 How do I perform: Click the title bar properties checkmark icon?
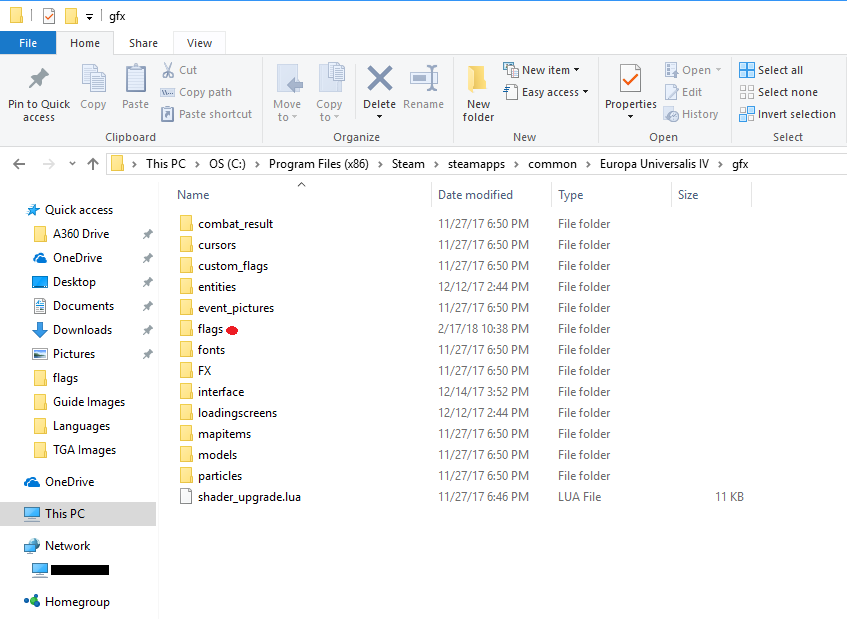coord(49,16)
